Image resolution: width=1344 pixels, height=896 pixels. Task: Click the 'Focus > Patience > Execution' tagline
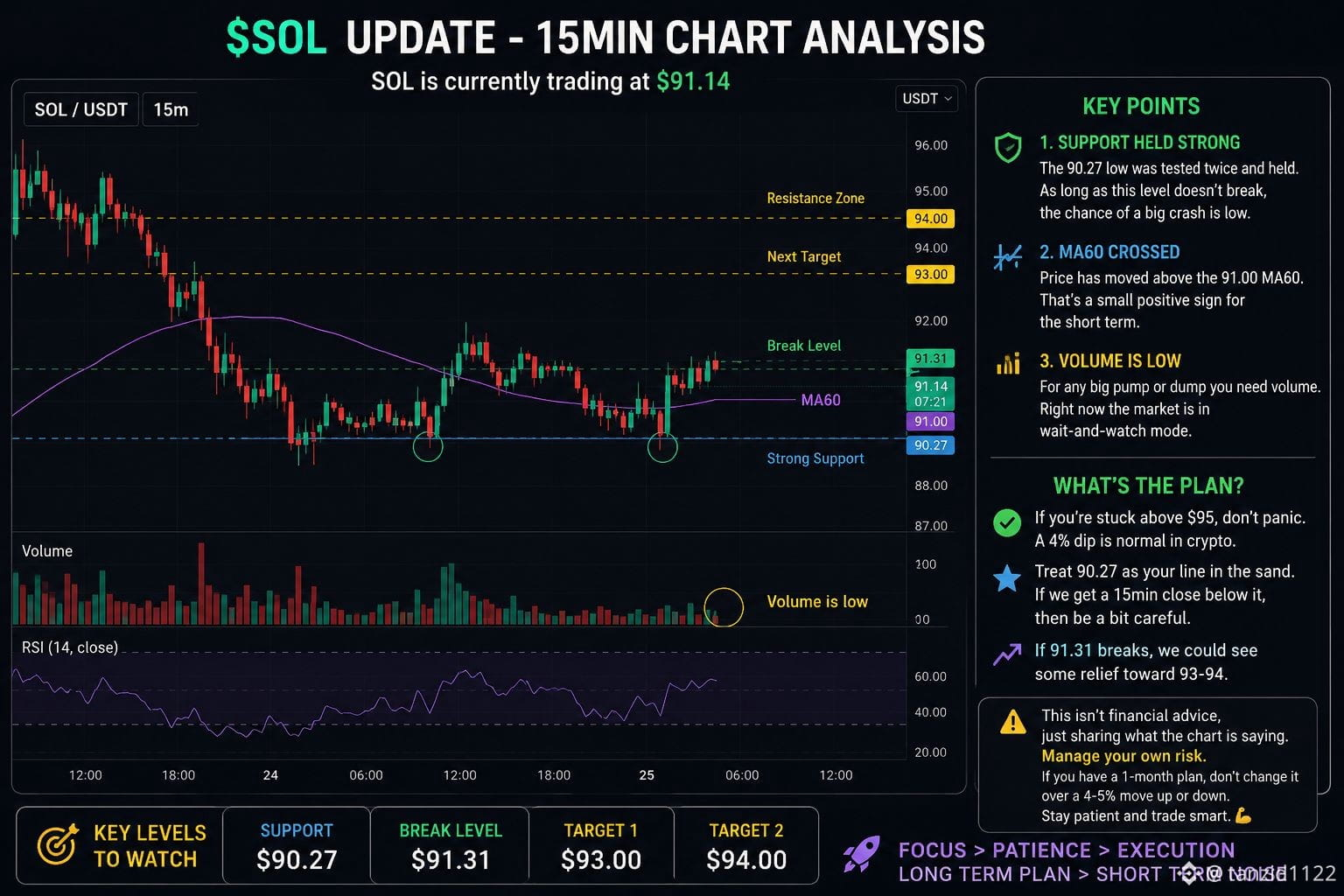tap(1067, 850)
